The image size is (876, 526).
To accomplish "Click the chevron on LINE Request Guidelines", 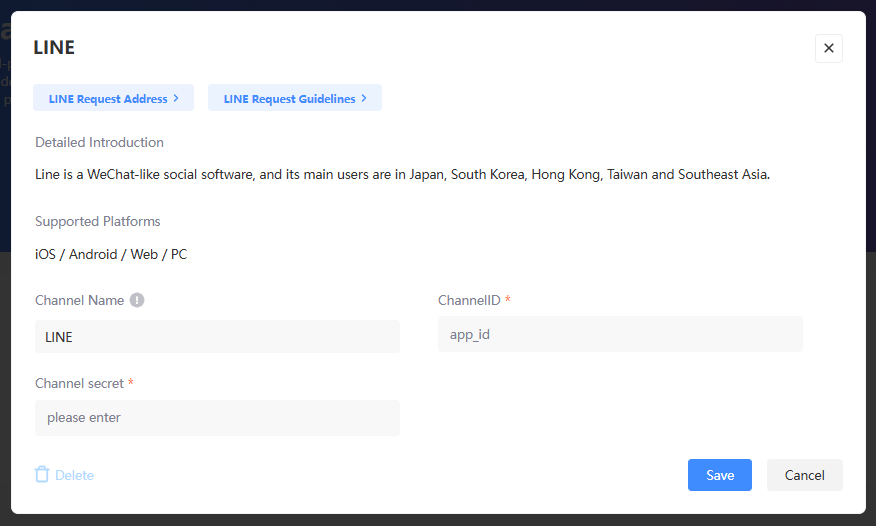I will click(x=364, y=98).
